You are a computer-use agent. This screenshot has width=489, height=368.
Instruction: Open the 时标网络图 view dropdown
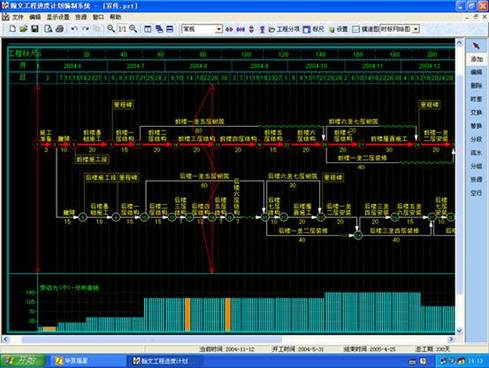(x=416, y=29)
